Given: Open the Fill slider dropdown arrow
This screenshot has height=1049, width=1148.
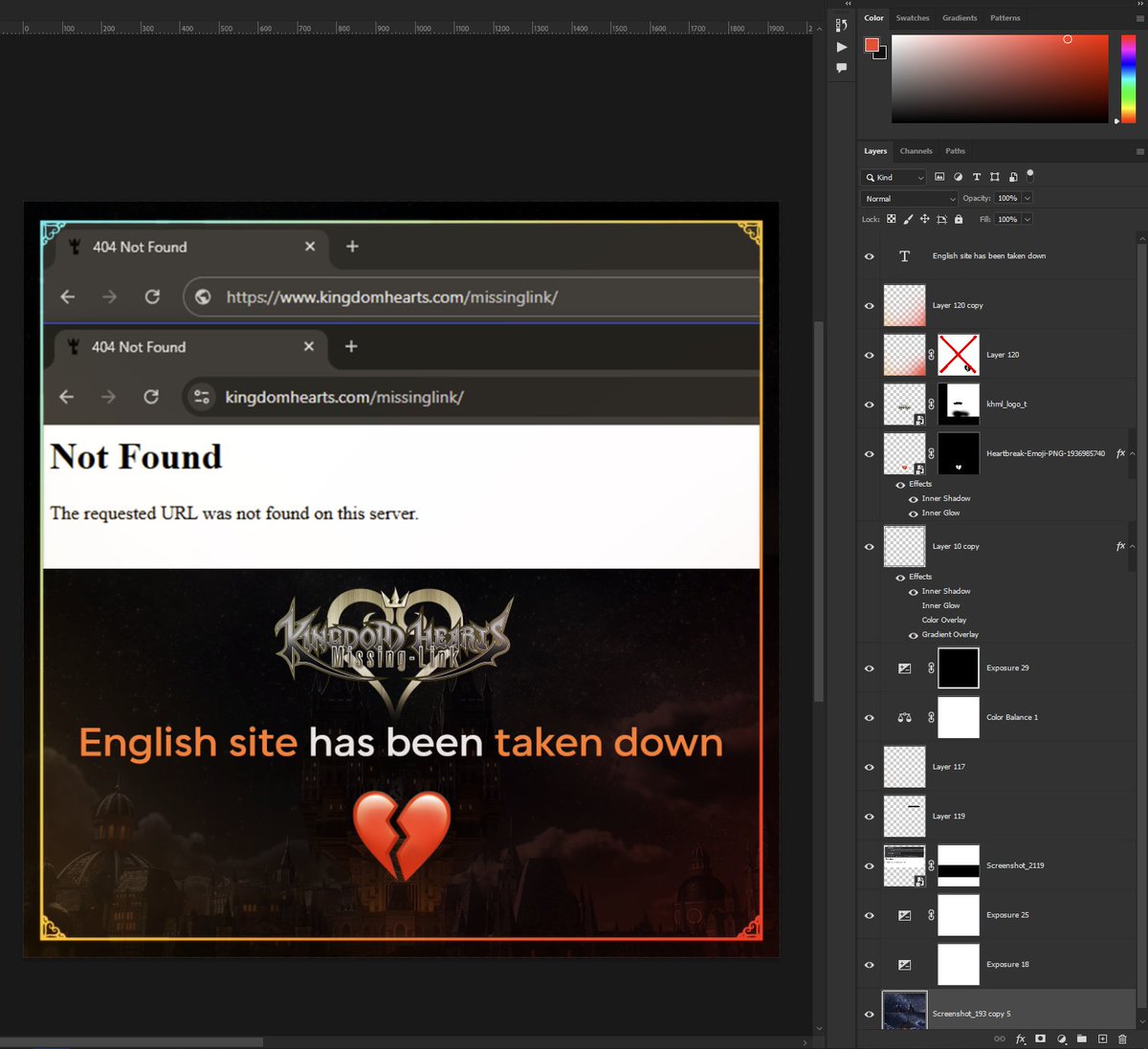Looking at the screenshot, I should tap(1027, 219).
